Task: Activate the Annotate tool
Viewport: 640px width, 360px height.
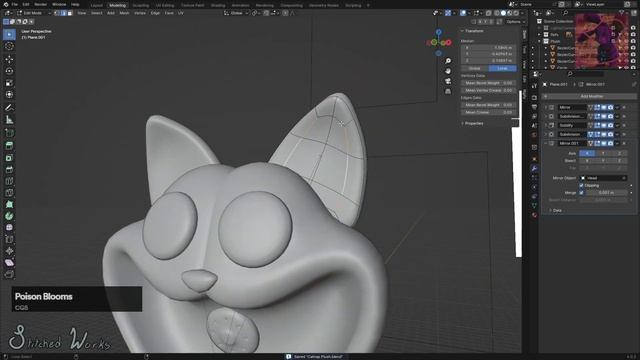Action: tap(9, 108)
